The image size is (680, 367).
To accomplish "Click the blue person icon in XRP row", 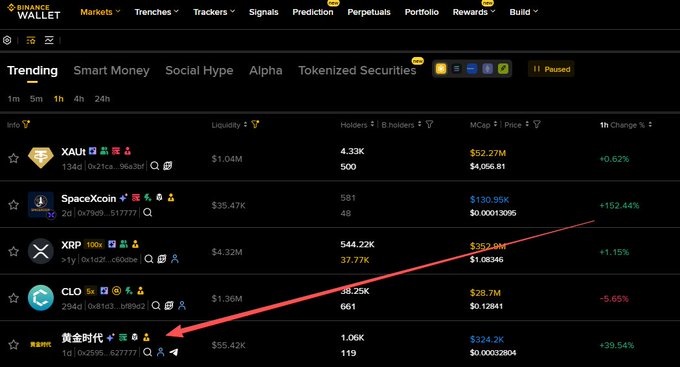I will click(x=175, y=259).
